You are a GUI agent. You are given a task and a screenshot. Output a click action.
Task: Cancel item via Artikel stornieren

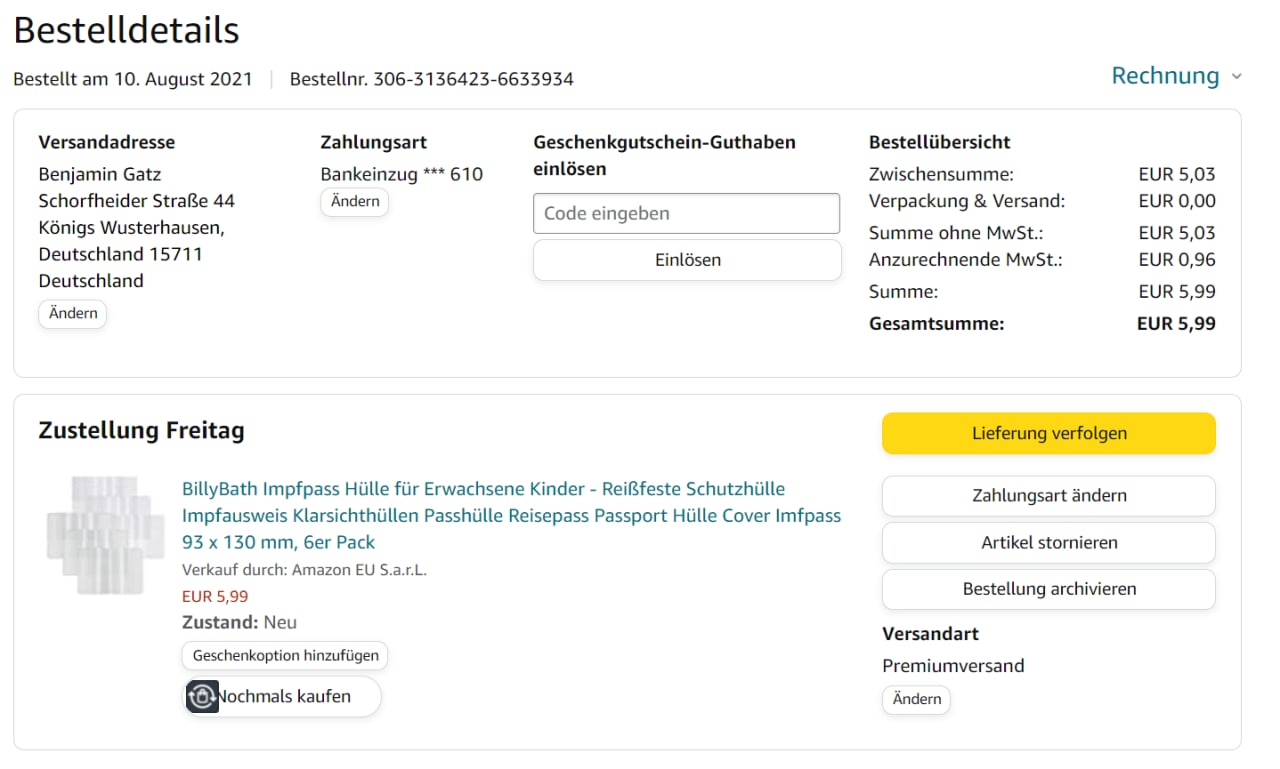(x=1048, y=542)
